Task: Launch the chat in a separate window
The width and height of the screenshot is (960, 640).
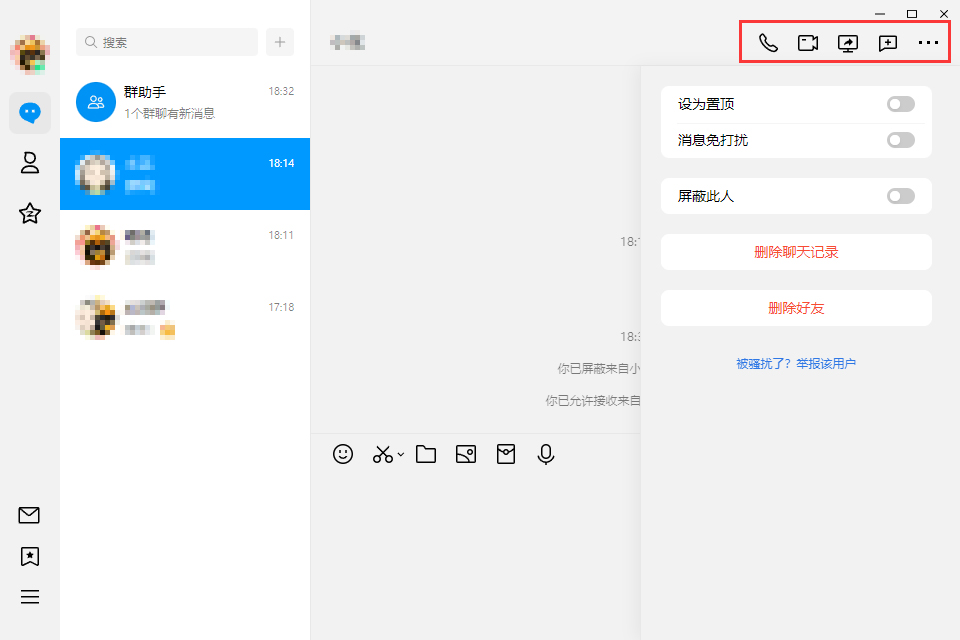Action: tap(888, 43)
